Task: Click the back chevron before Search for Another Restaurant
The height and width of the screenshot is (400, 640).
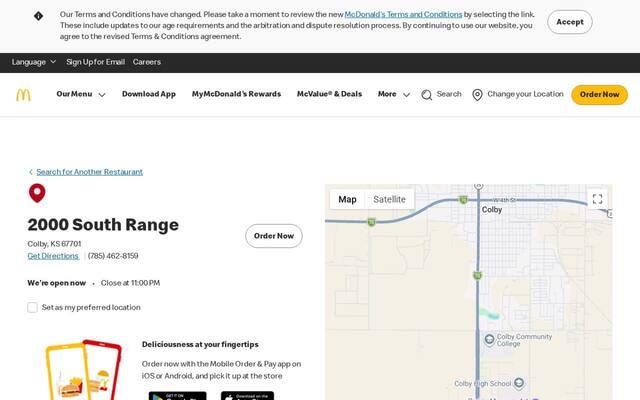Action: tap(31, 172)
